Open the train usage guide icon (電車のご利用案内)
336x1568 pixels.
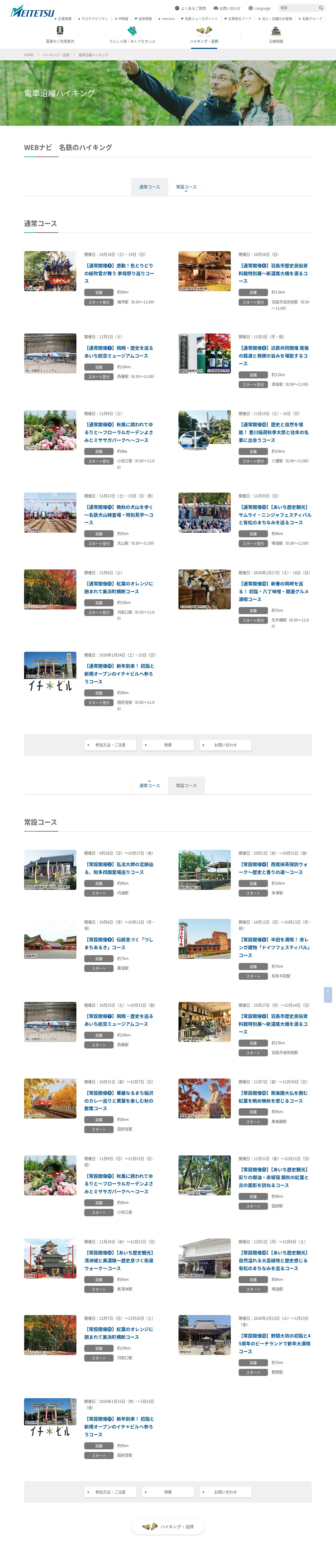point(60,31)
